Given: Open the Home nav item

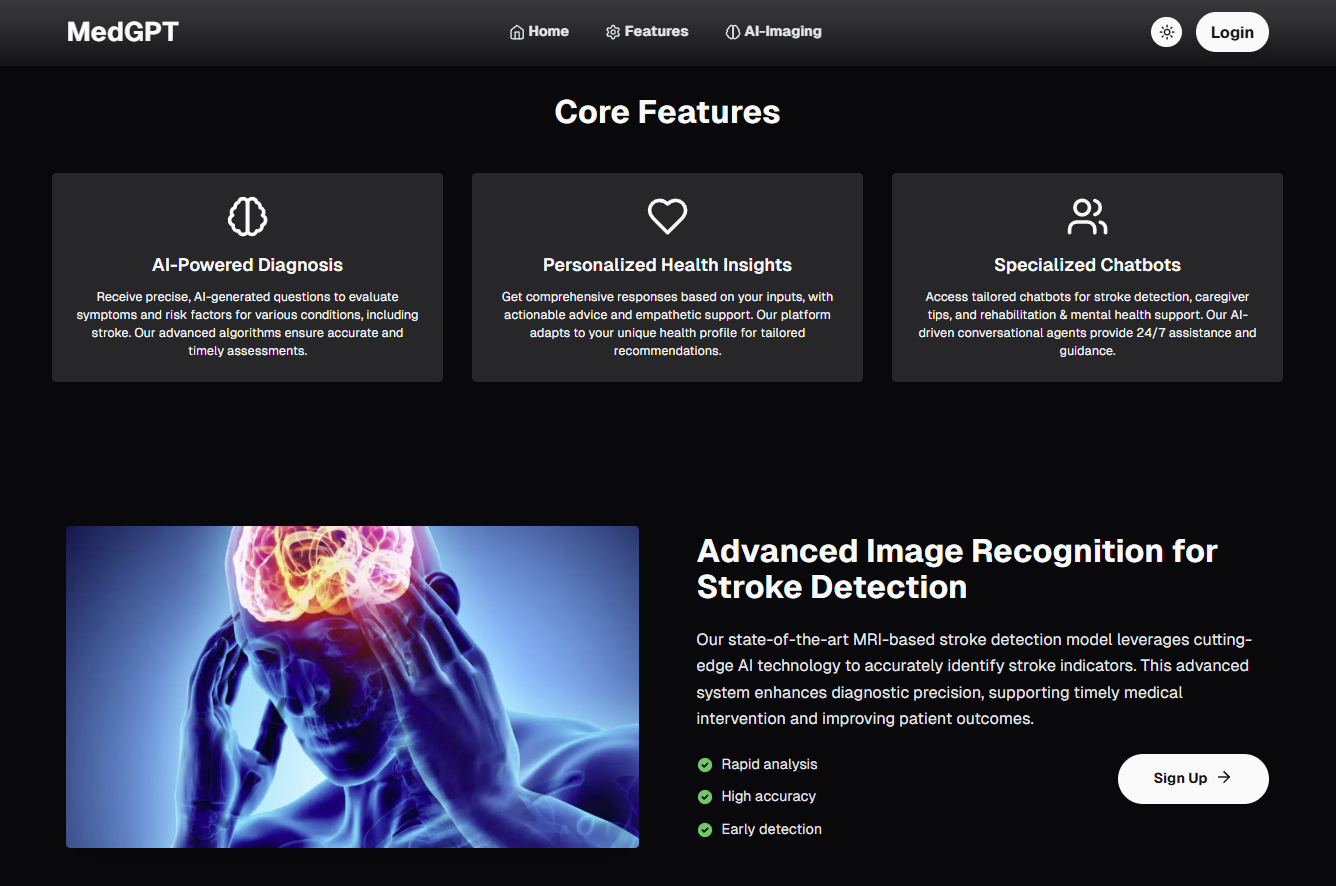Looking at the screenshot, I should 540,32.
